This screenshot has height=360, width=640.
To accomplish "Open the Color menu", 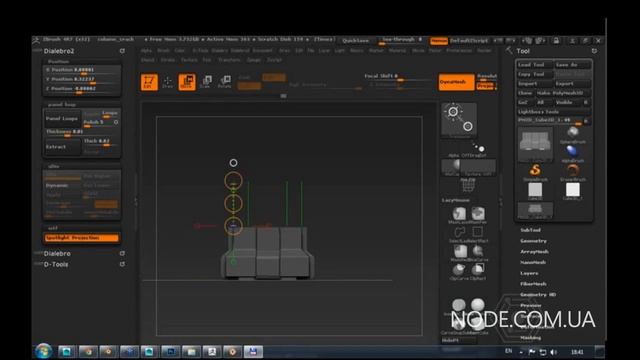I will [180, 51].
